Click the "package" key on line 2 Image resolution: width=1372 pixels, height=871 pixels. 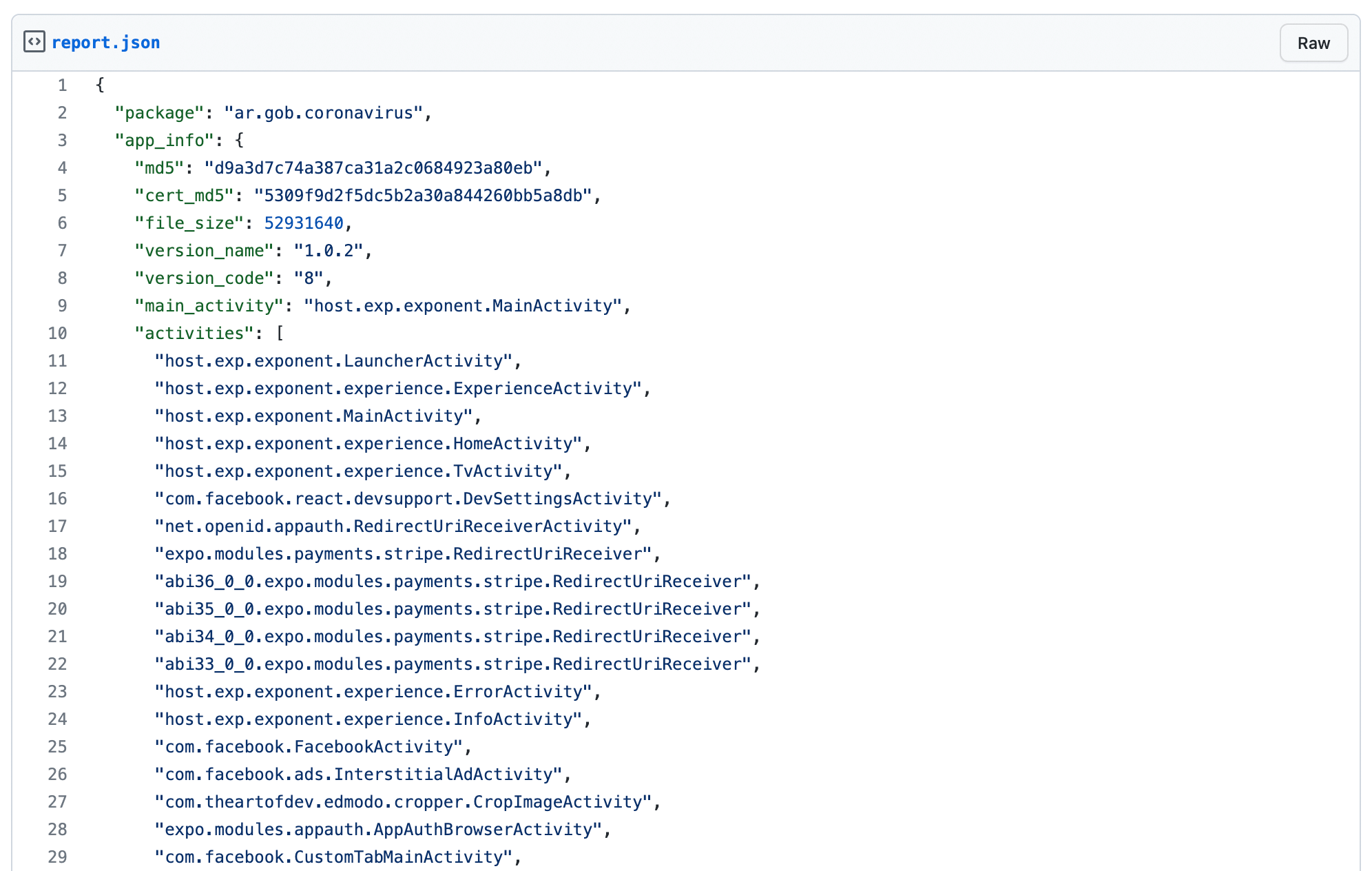point(159,113)
